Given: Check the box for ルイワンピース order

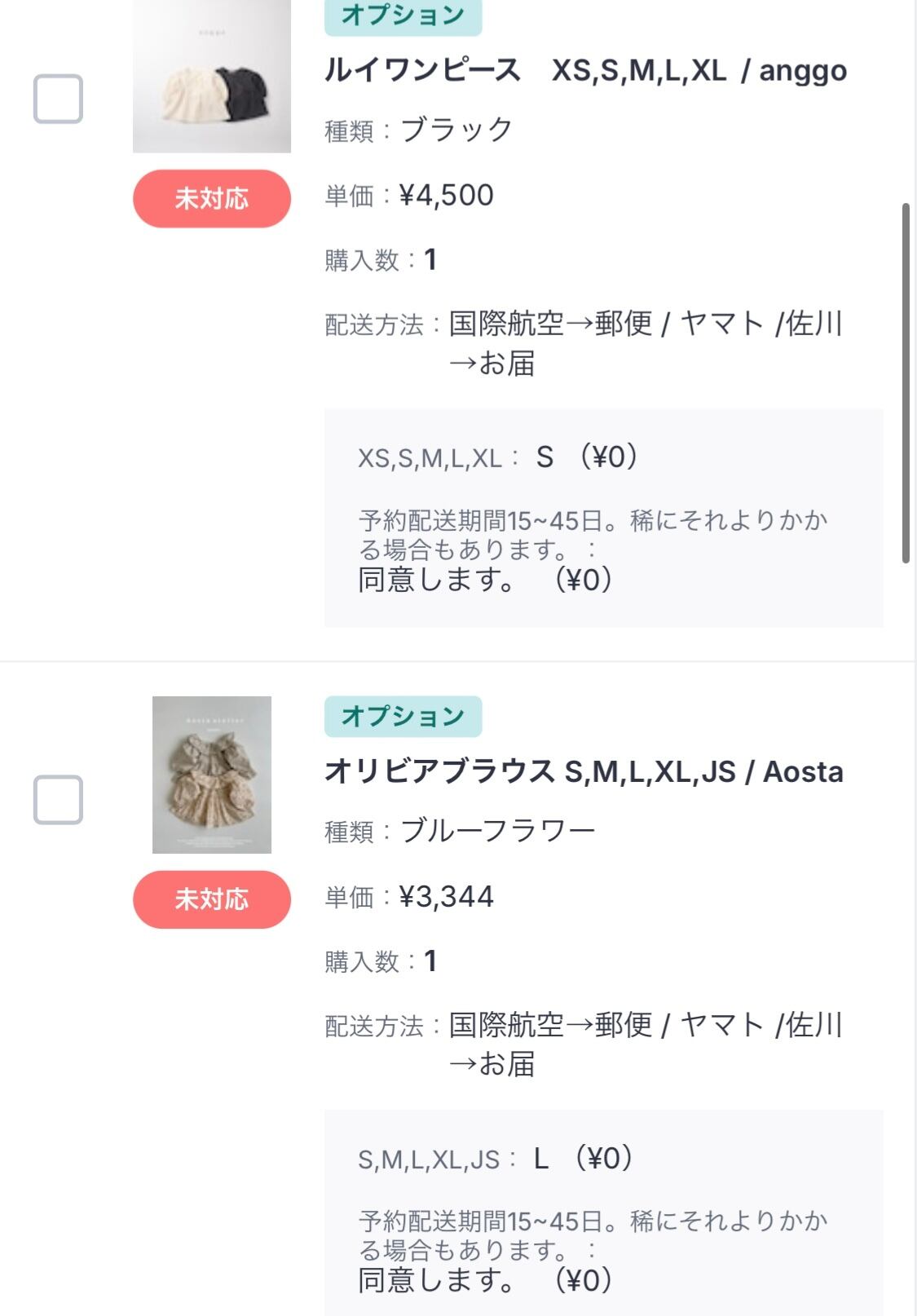Looking at the screenshot, I should (58, 99).
